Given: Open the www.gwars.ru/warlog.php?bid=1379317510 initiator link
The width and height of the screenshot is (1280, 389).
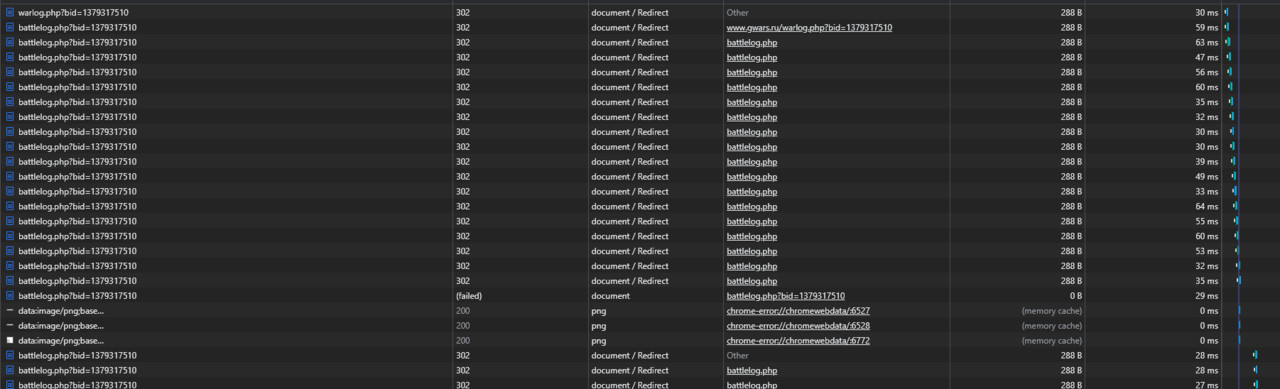Looking at the screenshot, I should click(809, 27).
